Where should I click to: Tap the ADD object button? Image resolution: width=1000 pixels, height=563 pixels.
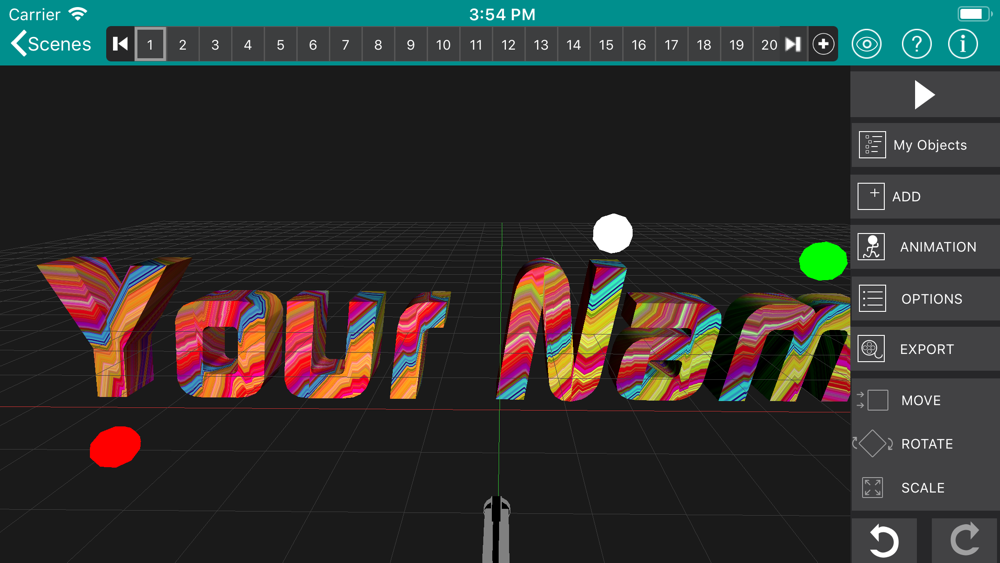[x=925, y=196]
